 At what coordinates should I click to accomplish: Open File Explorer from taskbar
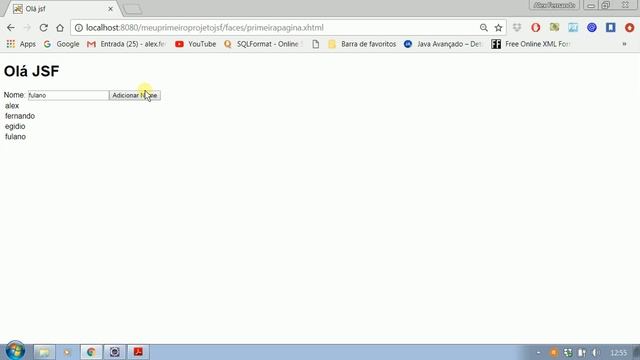pyautogui.click(x=44, y=352)
